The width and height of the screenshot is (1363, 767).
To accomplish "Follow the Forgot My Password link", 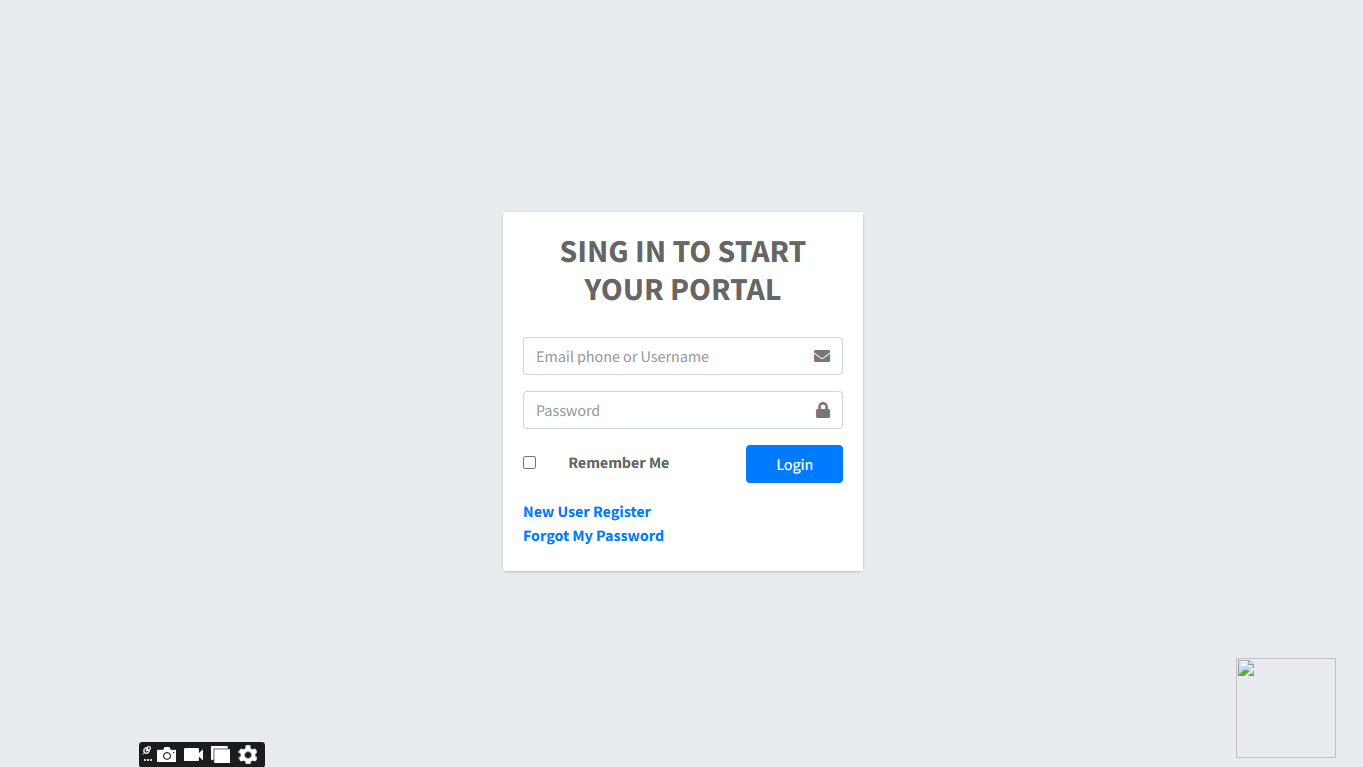I will (593, 536).
